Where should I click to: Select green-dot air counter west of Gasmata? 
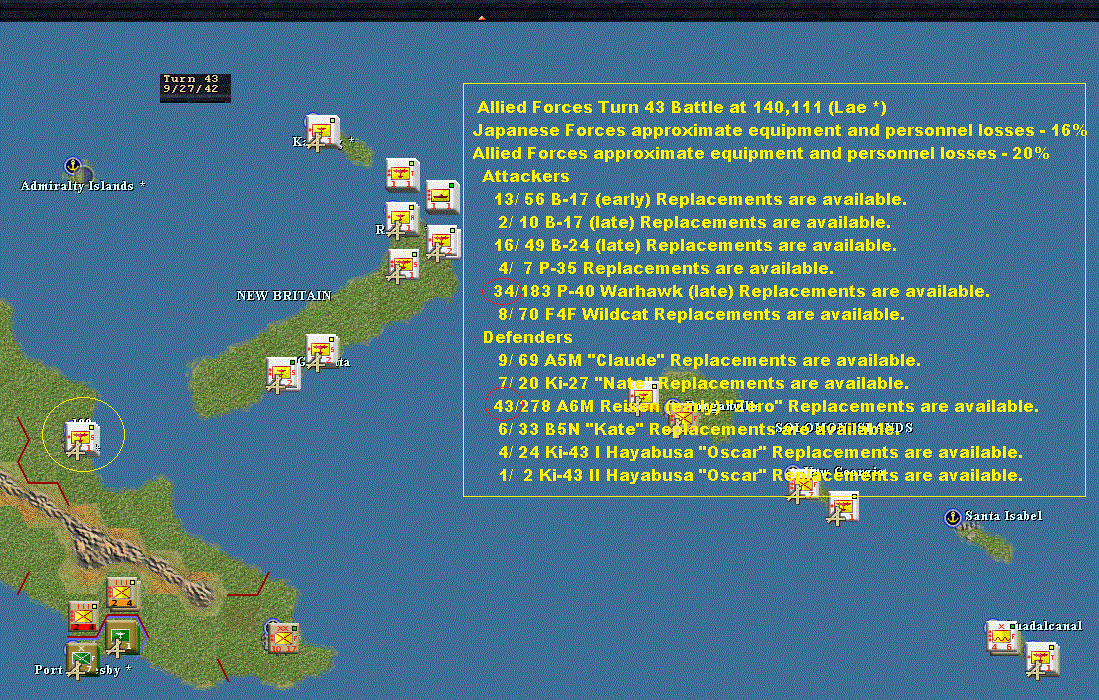tap(283, 373)
